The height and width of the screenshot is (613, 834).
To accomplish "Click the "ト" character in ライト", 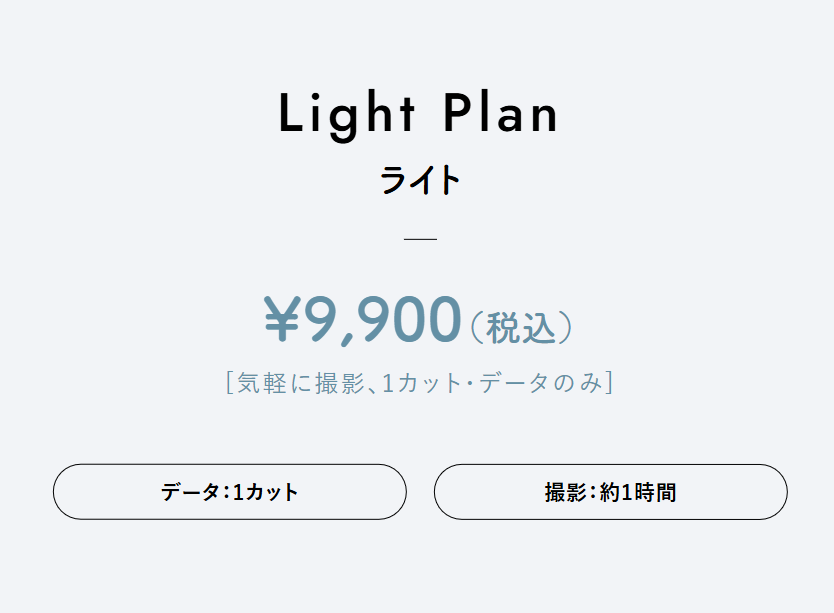I will coord(449,181).
